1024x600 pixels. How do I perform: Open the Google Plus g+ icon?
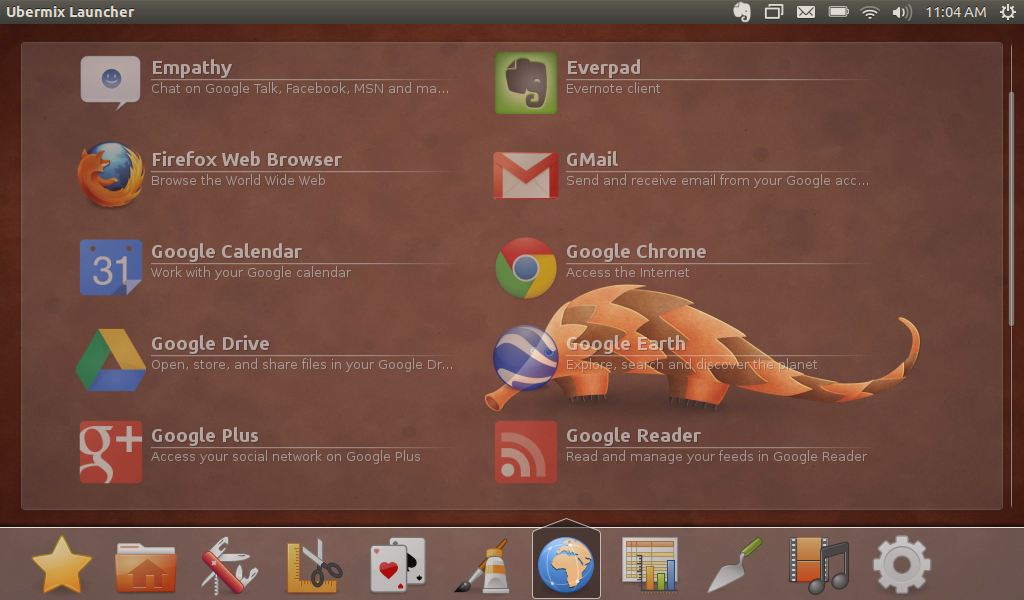point(110,452)
